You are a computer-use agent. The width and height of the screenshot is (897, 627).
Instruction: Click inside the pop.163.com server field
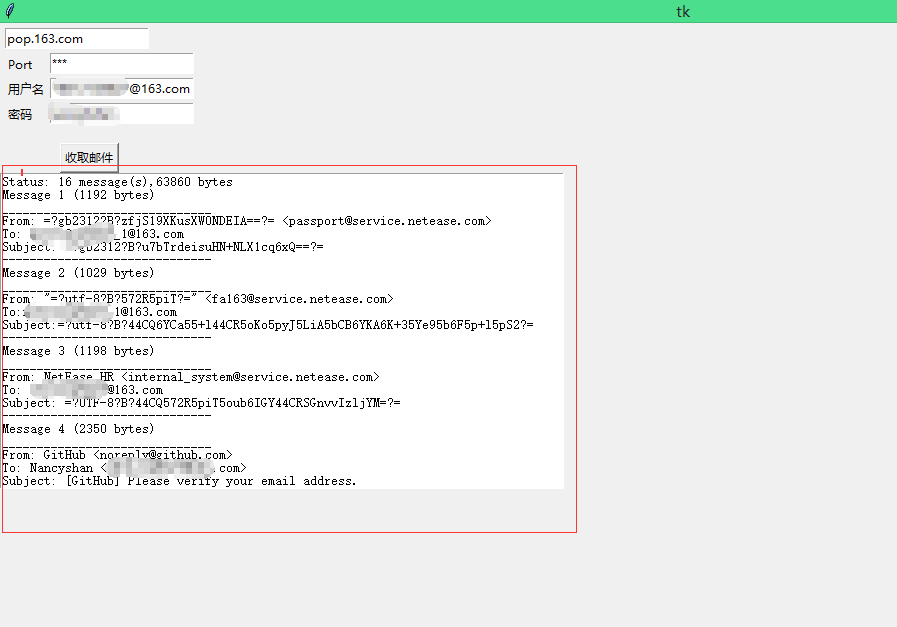[75, 38]
